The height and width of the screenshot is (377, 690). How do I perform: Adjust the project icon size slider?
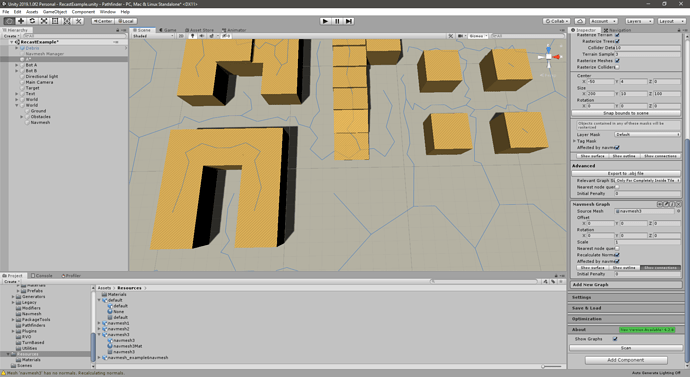tap(552, 366)
